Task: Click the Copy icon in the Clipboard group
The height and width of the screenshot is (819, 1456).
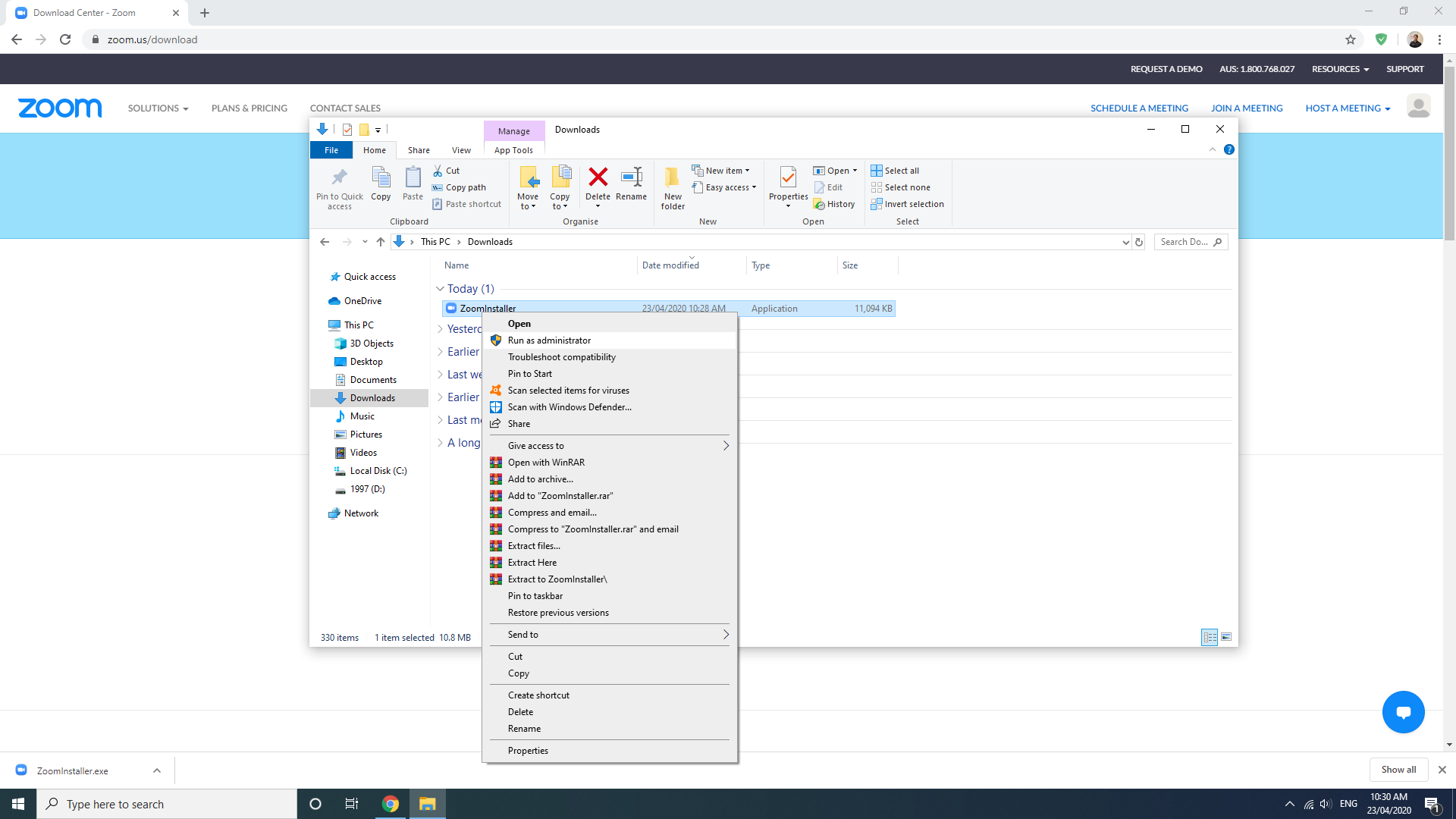Action: click(x=381, y=177)
